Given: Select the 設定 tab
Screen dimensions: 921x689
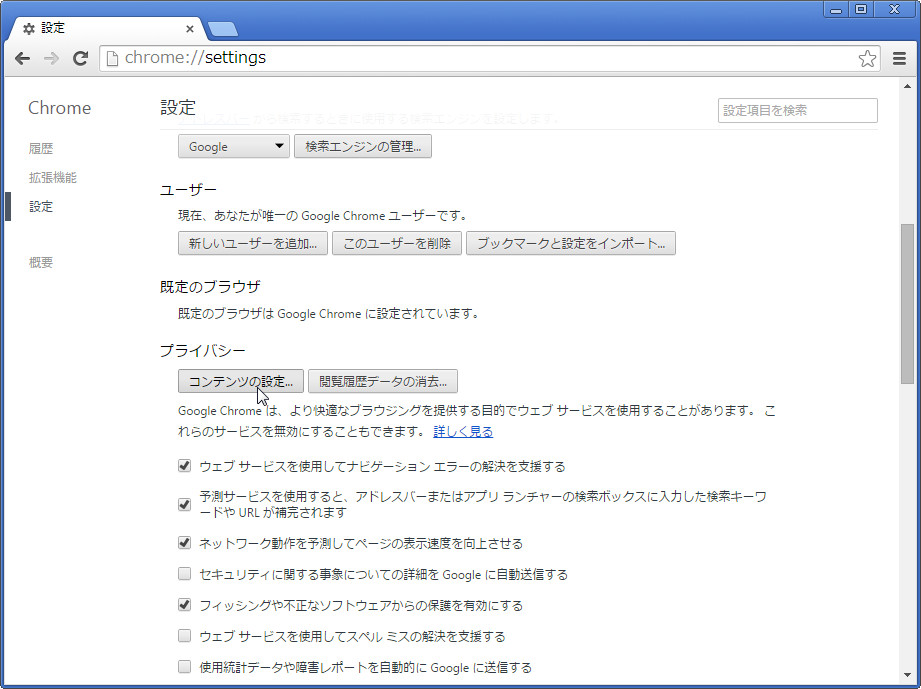Looking at the screenshot, I should coord(106,28).
